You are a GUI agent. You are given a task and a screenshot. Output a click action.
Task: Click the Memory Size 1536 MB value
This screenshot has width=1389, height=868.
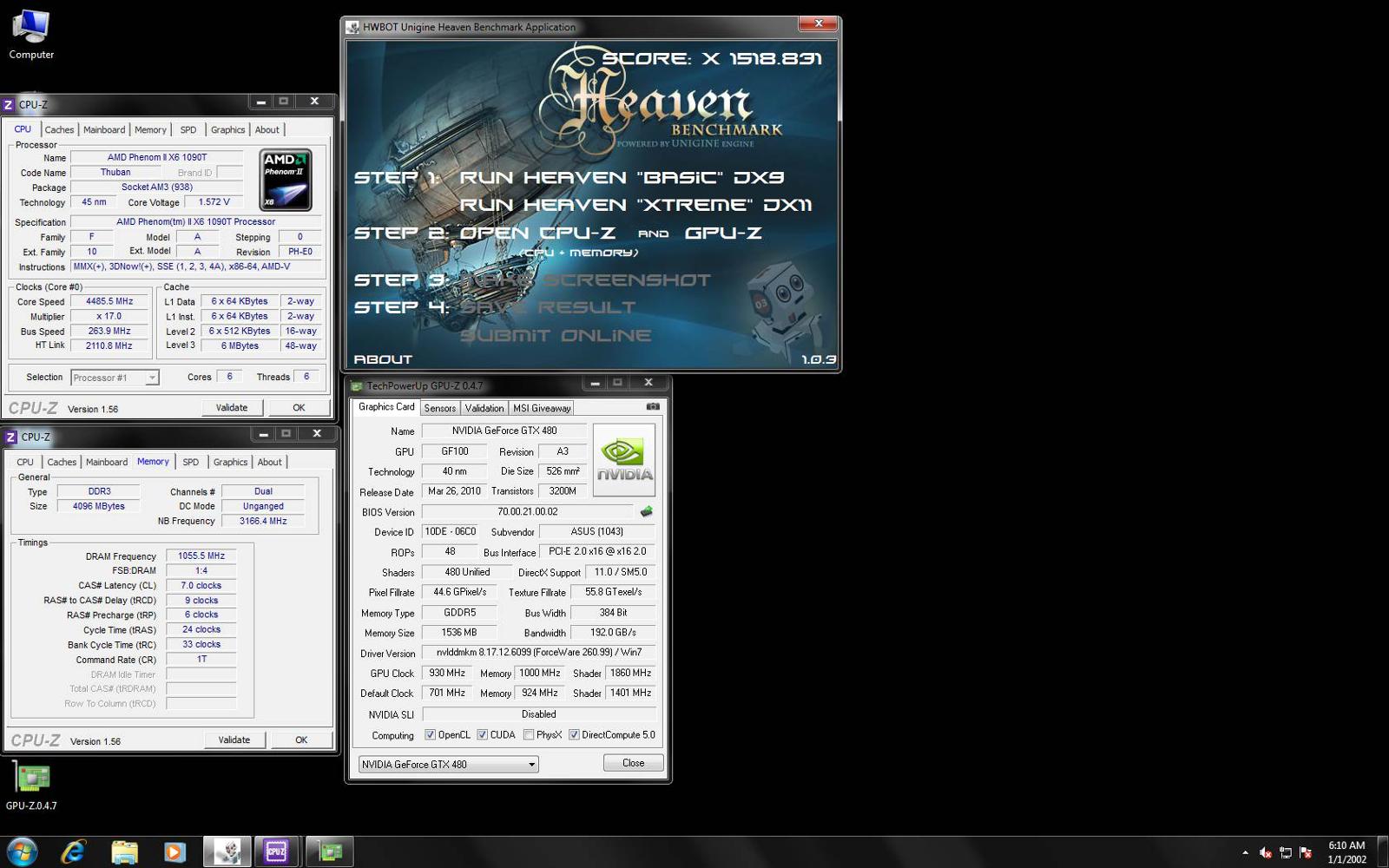click(x=458, y=632)
